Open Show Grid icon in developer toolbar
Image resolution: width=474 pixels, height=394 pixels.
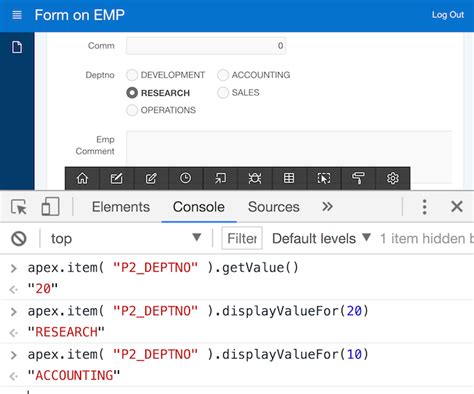pos(289,178)
